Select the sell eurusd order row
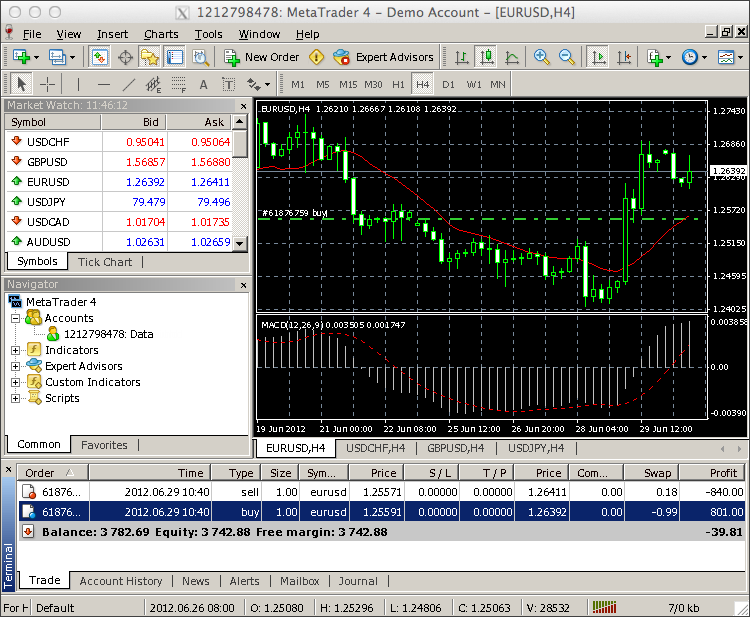Viewport: 750px width, 617px height. [x=382, y=492]
